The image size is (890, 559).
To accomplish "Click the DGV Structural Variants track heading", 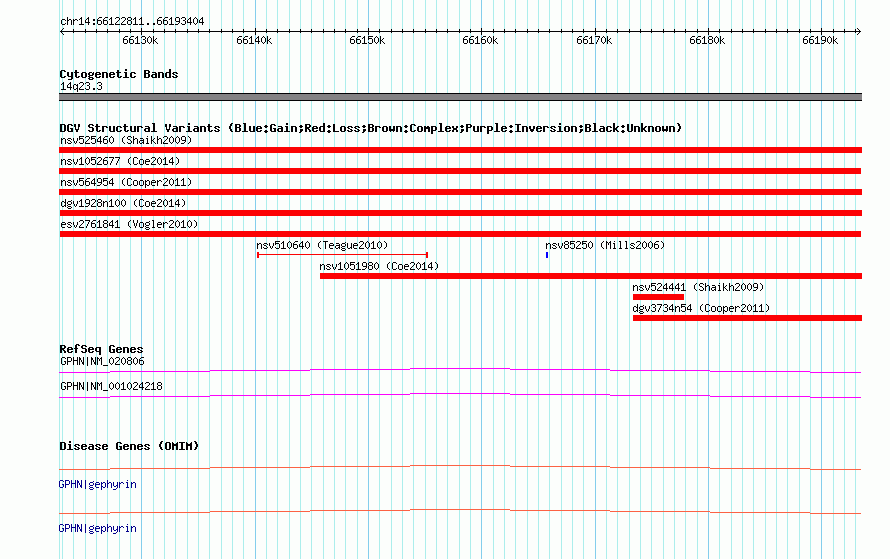I will coord(371,128).
